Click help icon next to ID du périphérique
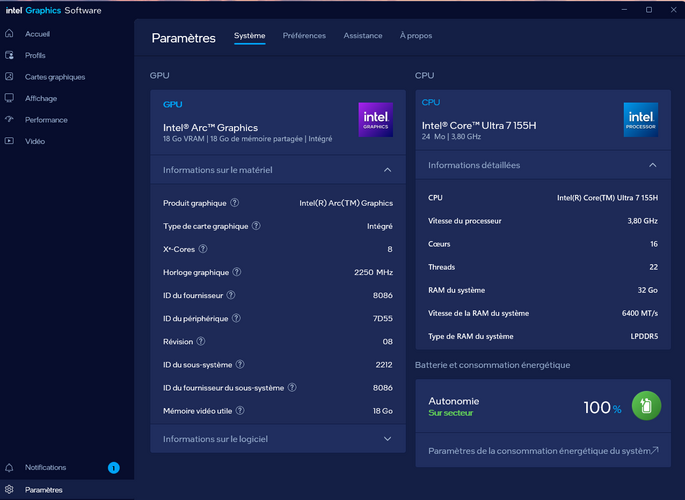The width and height of the screenshot is (685, 500). [x=236, y=318]
